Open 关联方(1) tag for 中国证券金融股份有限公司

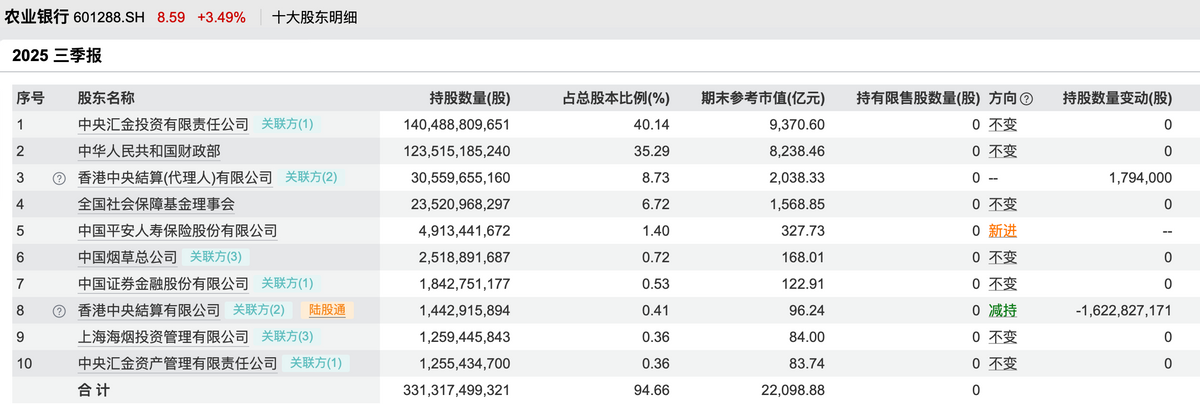click(x=287, y=284)
